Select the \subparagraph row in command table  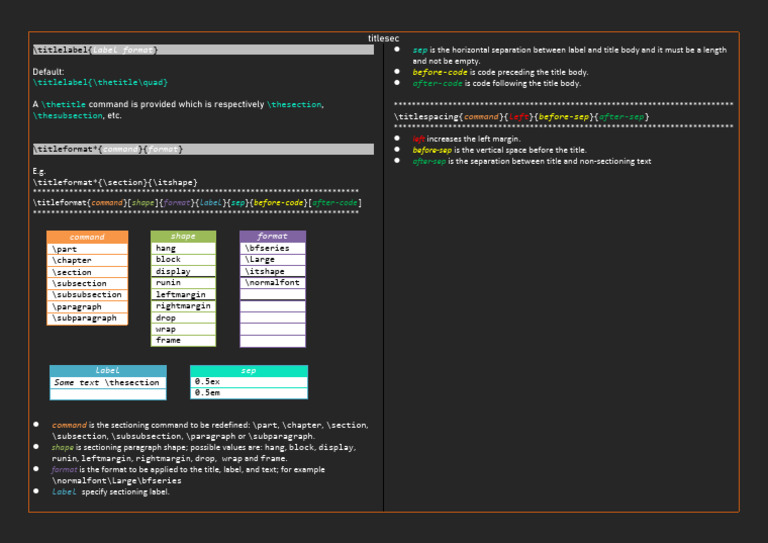pos(87,318)
